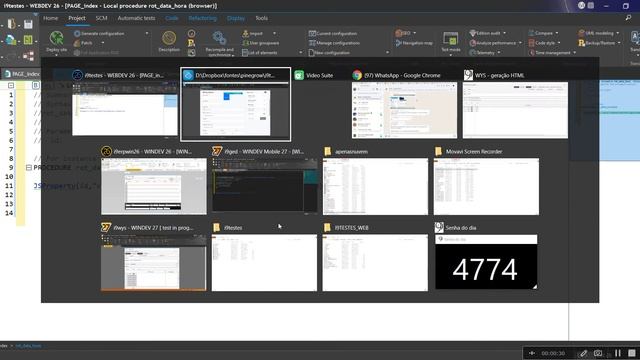640x360 pixels.
Task: Click the save floppy disk icon
Action: tap(28, 24)
